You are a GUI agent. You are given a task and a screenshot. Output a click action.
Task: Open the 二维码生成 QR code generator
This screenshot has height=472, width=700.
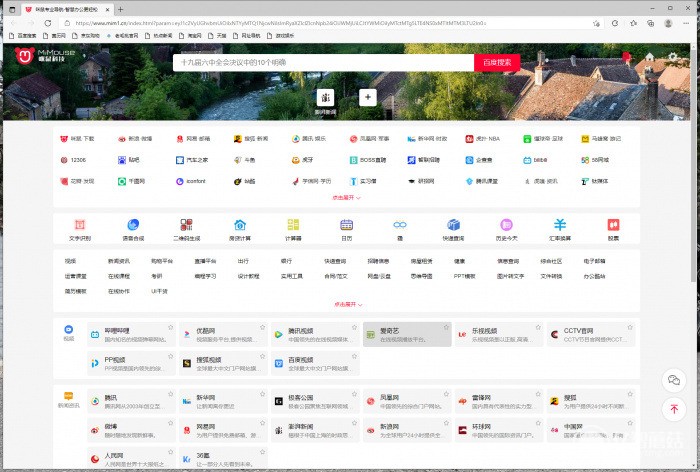click(x=187, y=230)
